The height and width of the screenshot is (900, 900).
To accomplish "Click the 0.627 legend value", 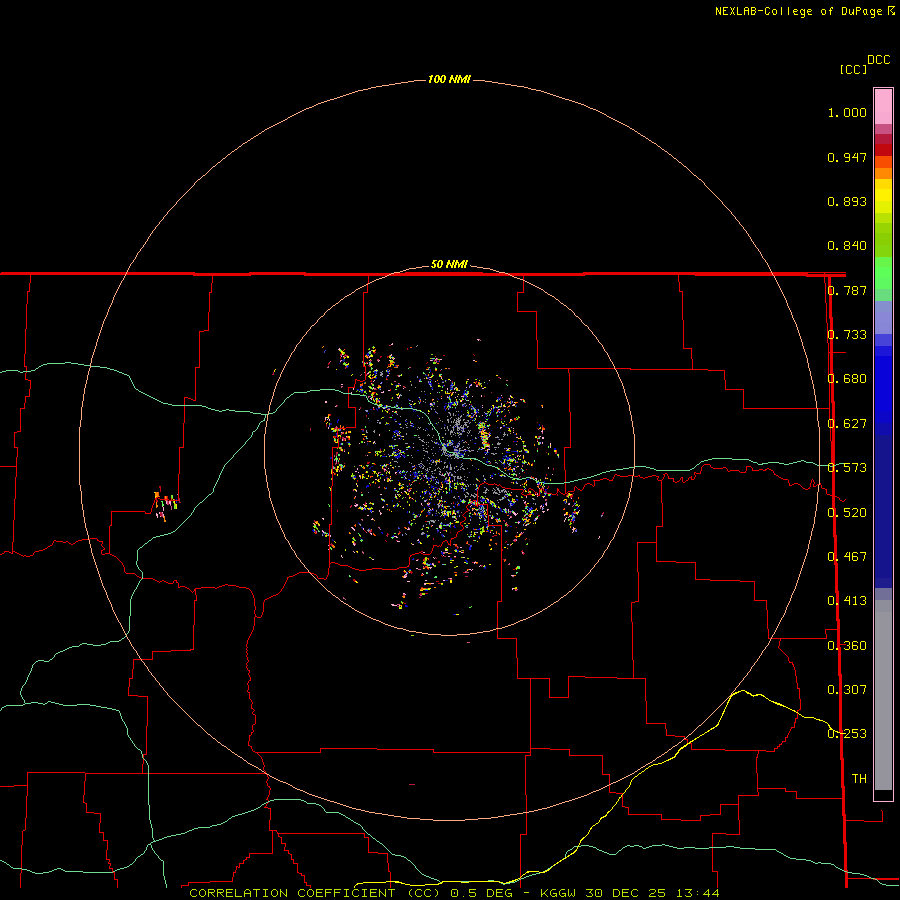I will [x=847, y=424].
